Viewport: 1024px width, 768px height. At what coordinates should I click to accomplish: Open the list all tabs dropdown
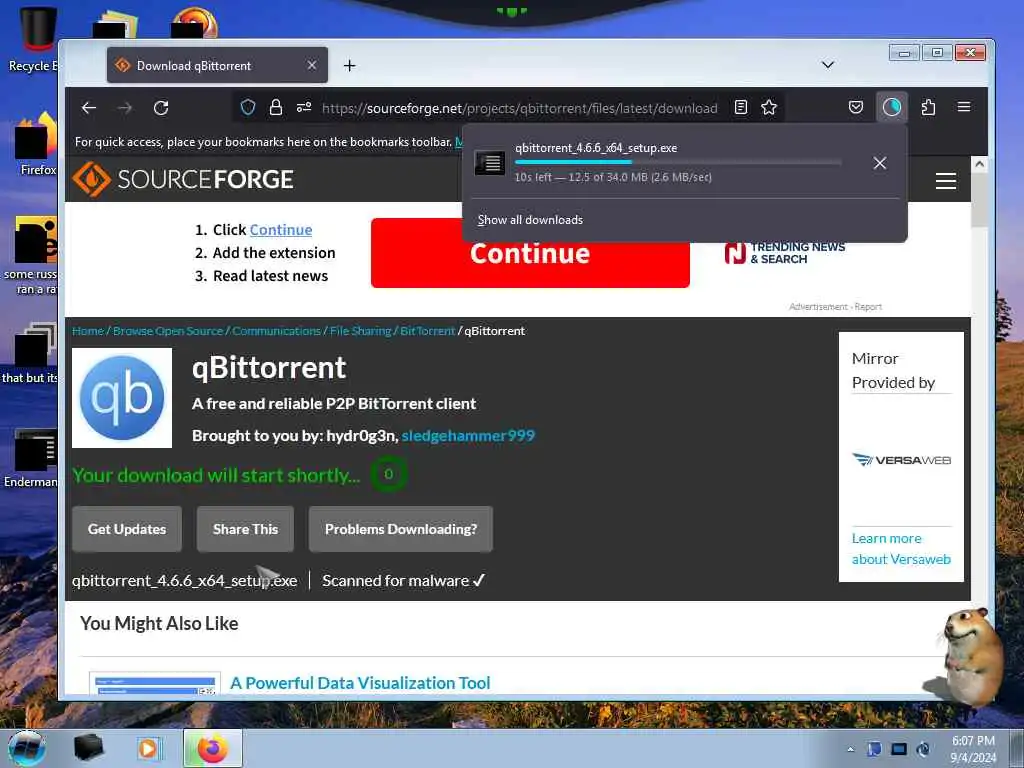click(x=827, y=65)
